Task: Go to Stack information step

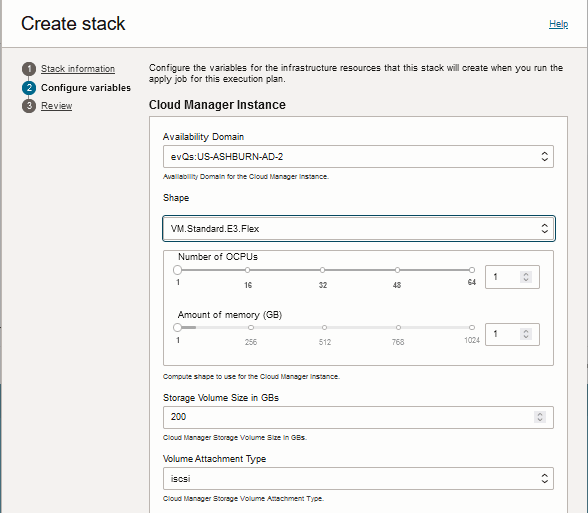Action: [78, 69]
